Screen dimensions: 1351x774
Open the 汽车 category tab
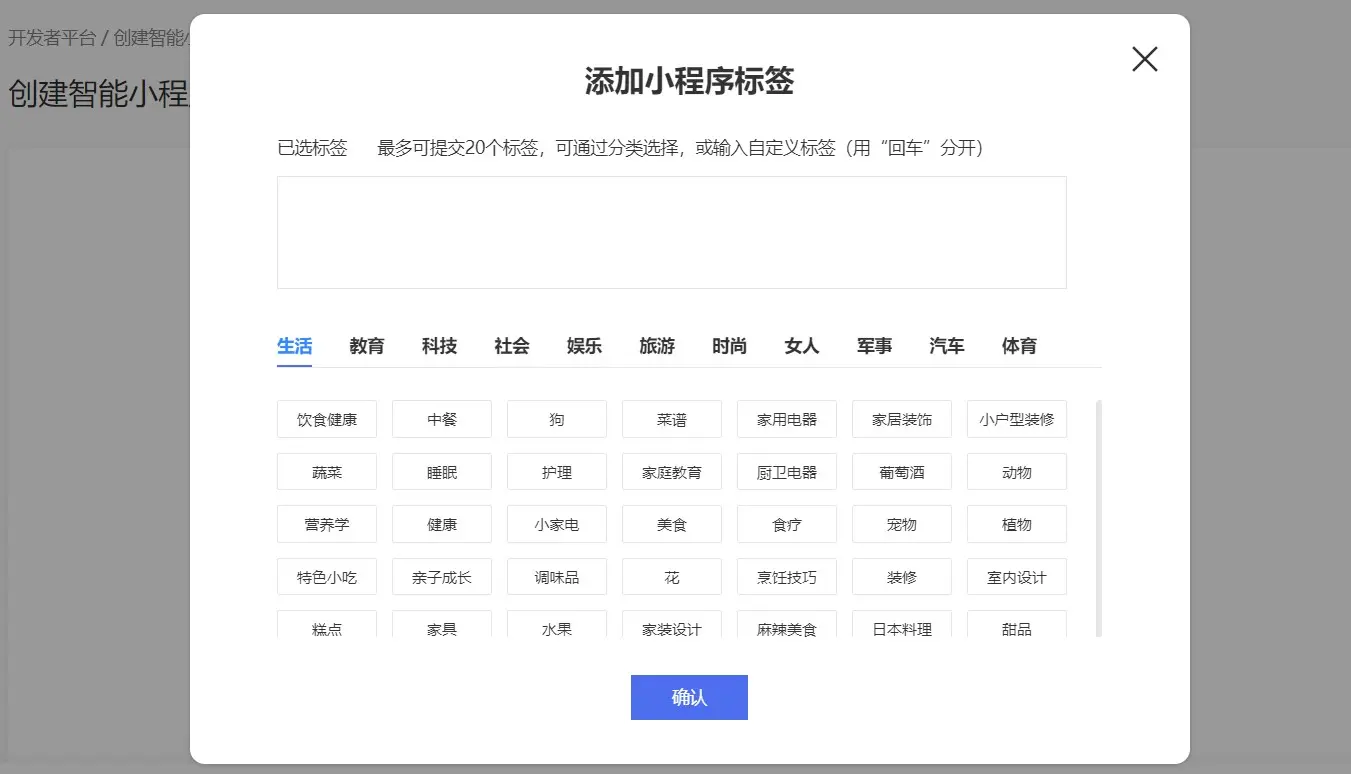[946, 346]
